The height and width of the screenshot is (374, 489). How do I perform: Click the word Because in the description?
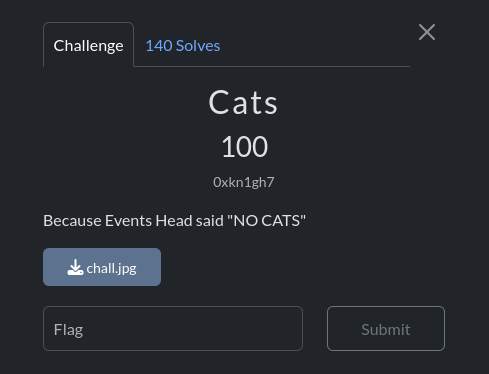(x=72, y=221)
